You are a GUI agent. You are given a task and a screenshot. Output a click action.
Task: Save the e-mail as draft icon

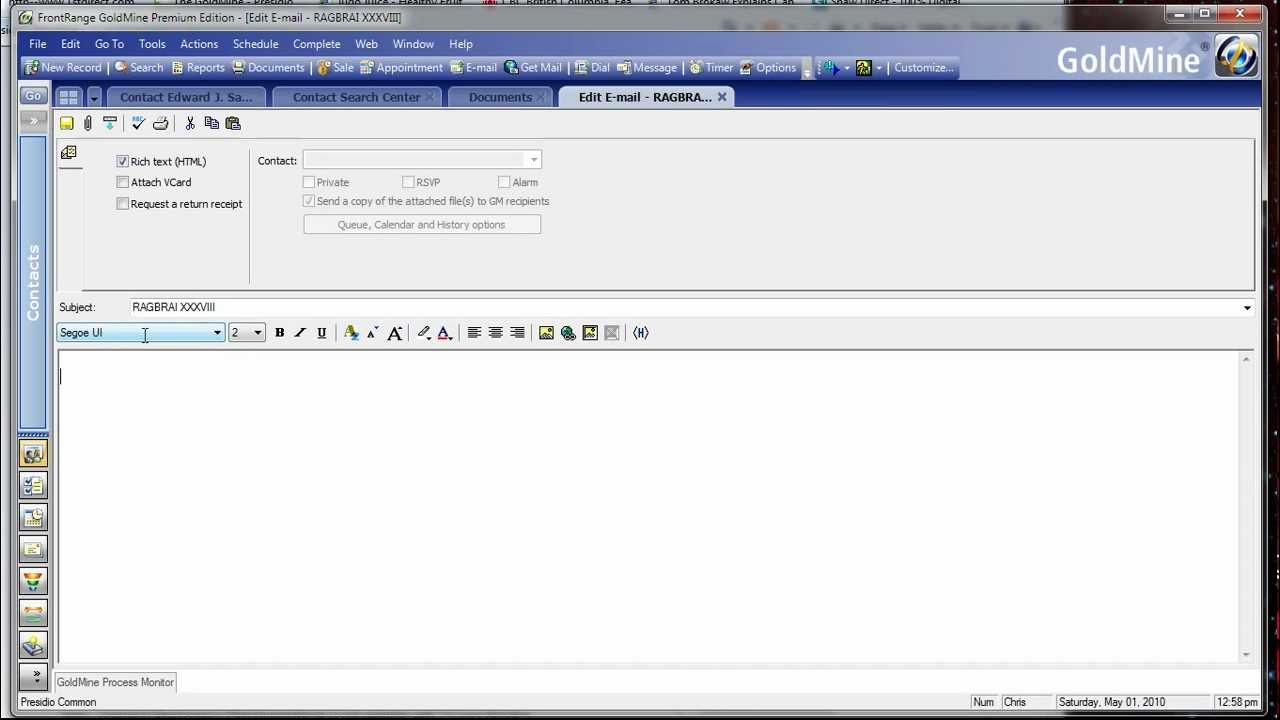(x=66, y=123)
